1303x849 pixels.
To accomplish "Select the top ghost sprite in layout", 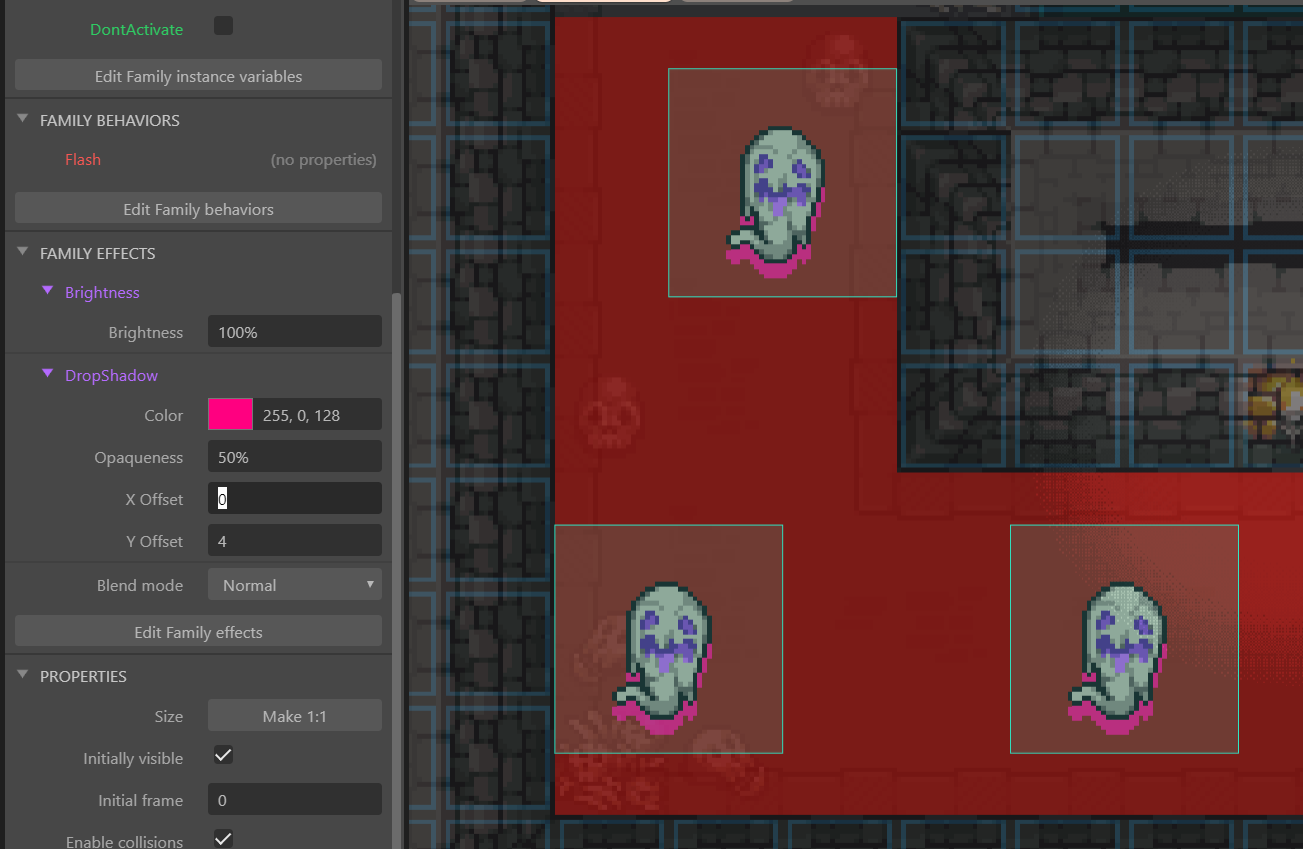I will 781,200.
